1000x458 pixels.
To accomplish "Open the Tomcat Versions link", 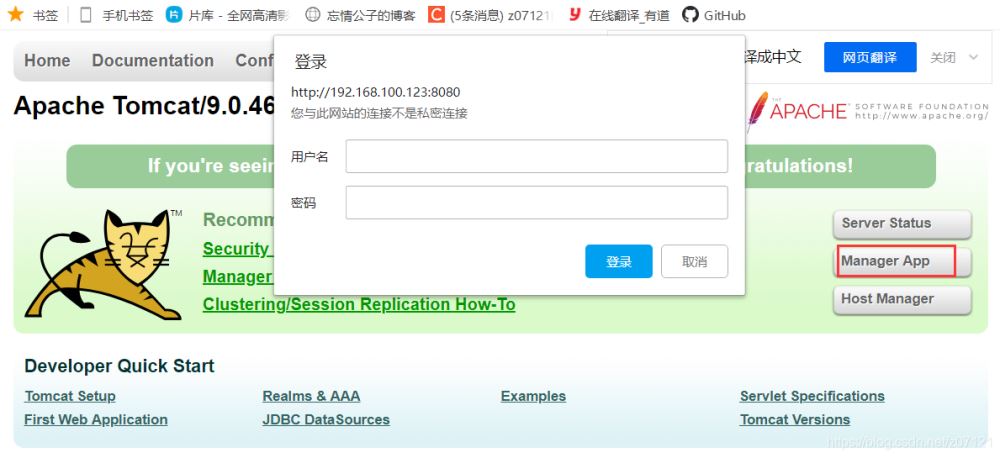I will click(795, 420).
